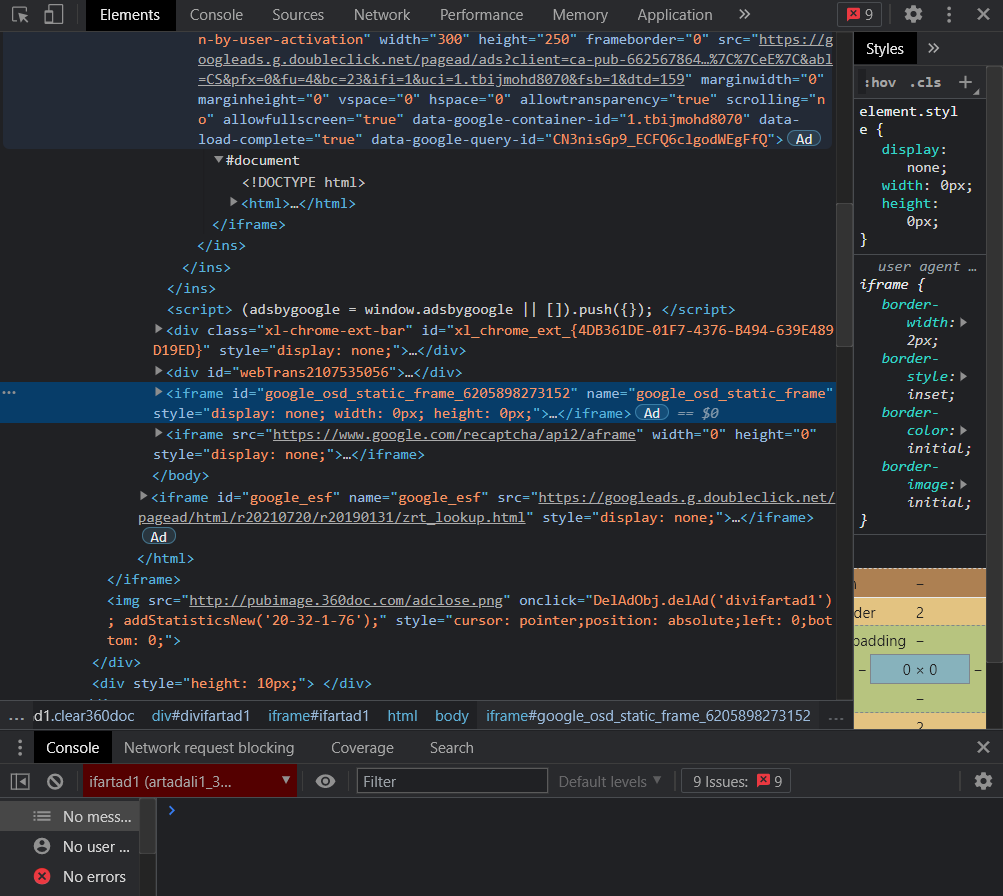Click the Ad badge under google_esf iframe

click(x=158, y=537)
